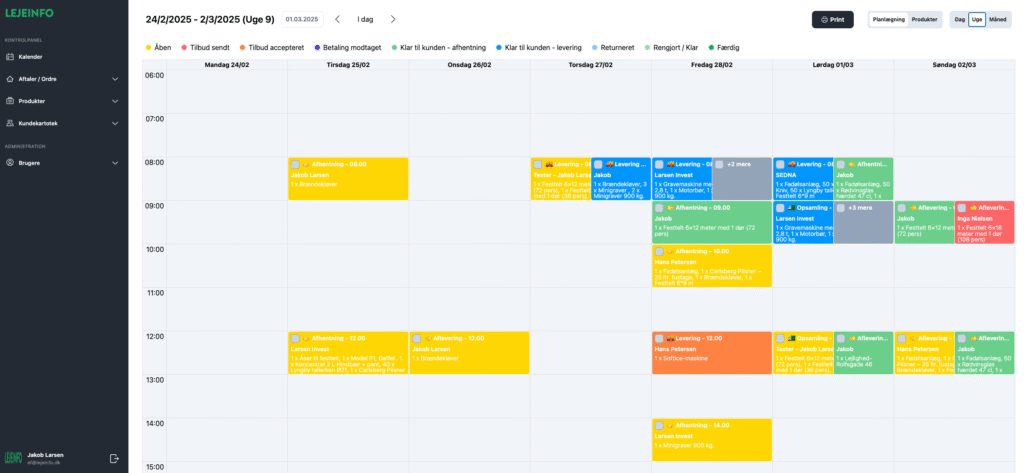1024x473 pixels.
Task: Click the Returneret legend label
Action: (x=616, y=48)
